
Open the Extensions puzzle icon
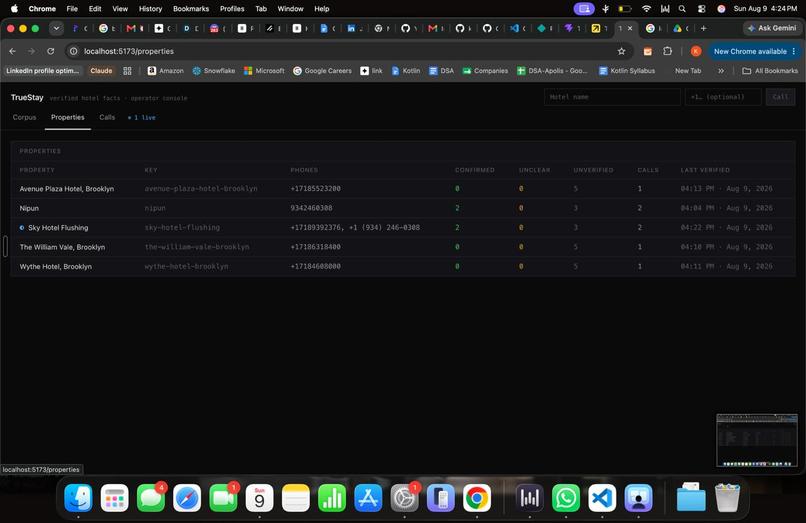[667, 51]
